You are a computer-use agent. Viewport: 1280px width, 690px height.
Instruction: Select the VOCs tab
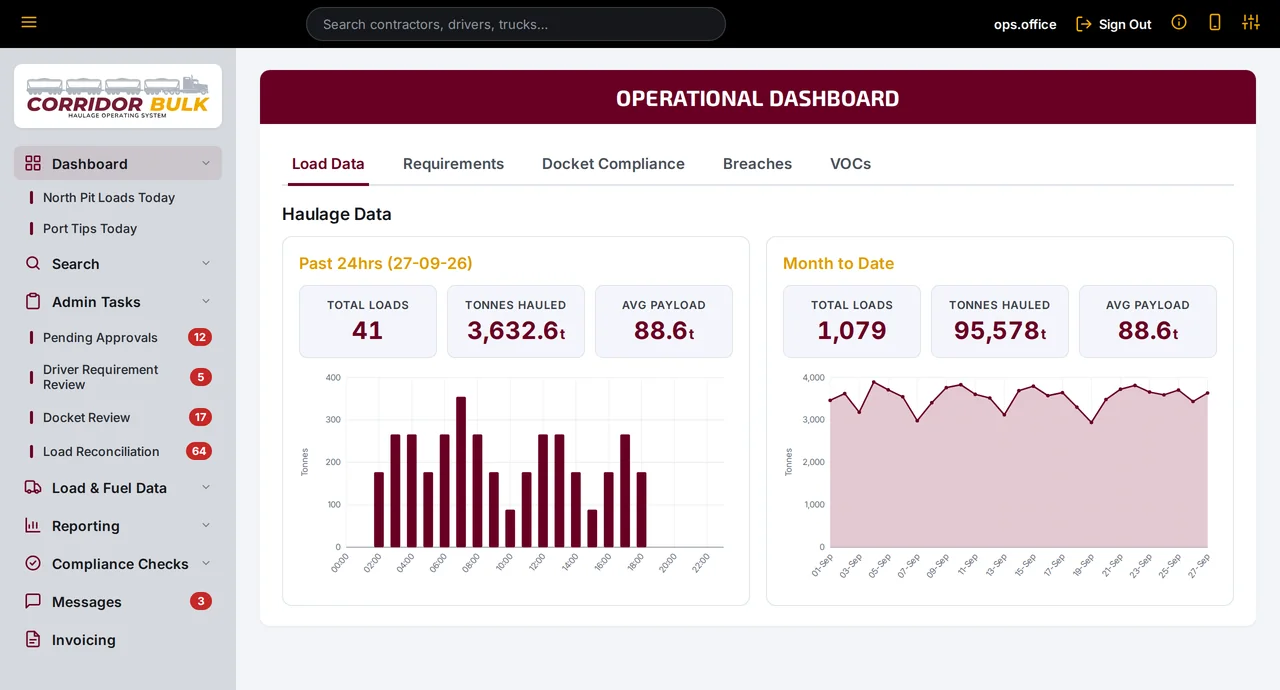850,164
